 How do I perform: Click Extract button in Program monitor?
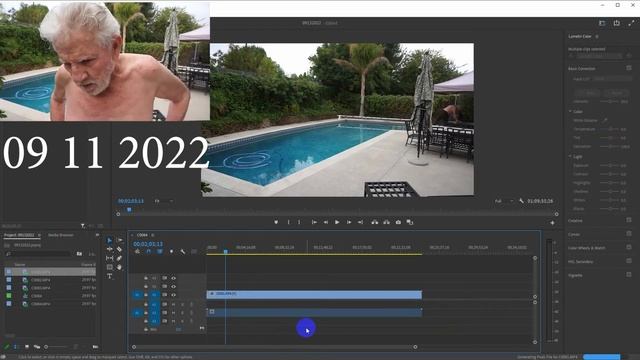386,222
